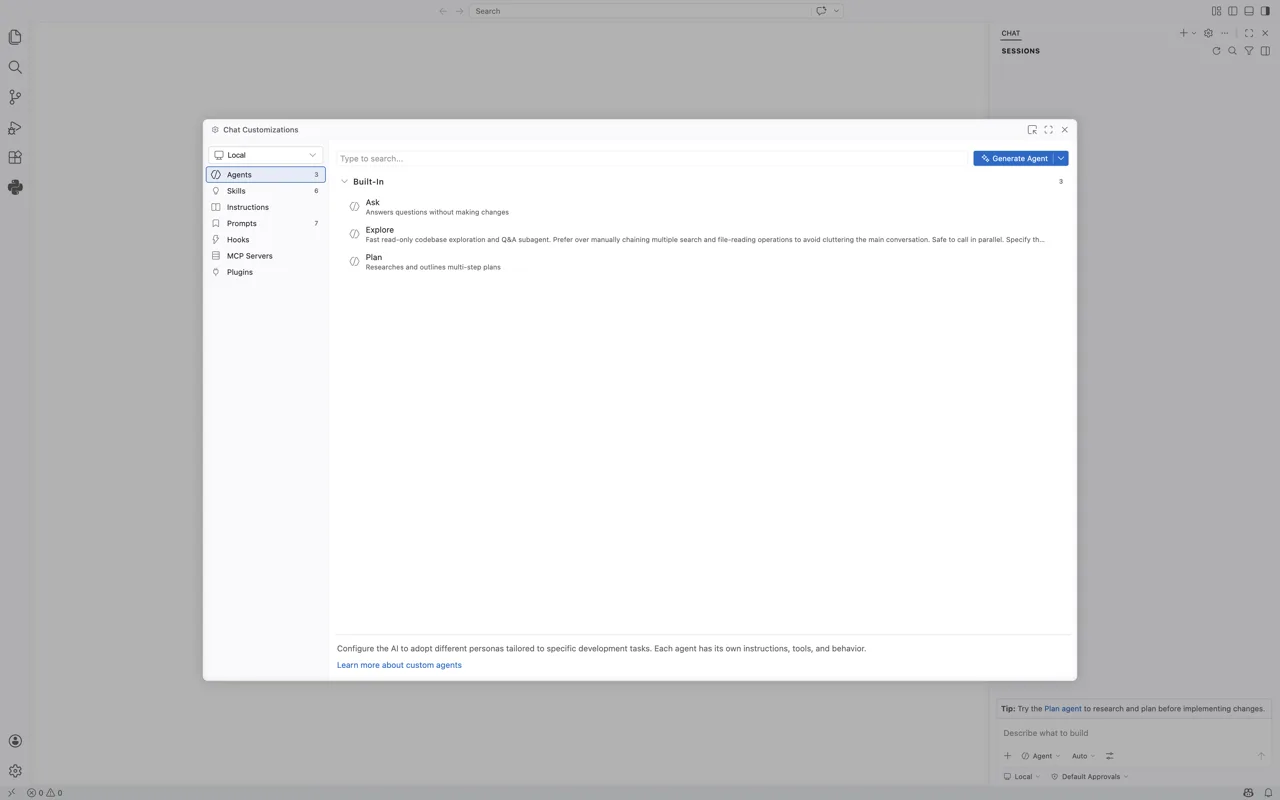Select the Explore built-in agent row
This screenshot has width=1280, height=800.
coord(704,234)
